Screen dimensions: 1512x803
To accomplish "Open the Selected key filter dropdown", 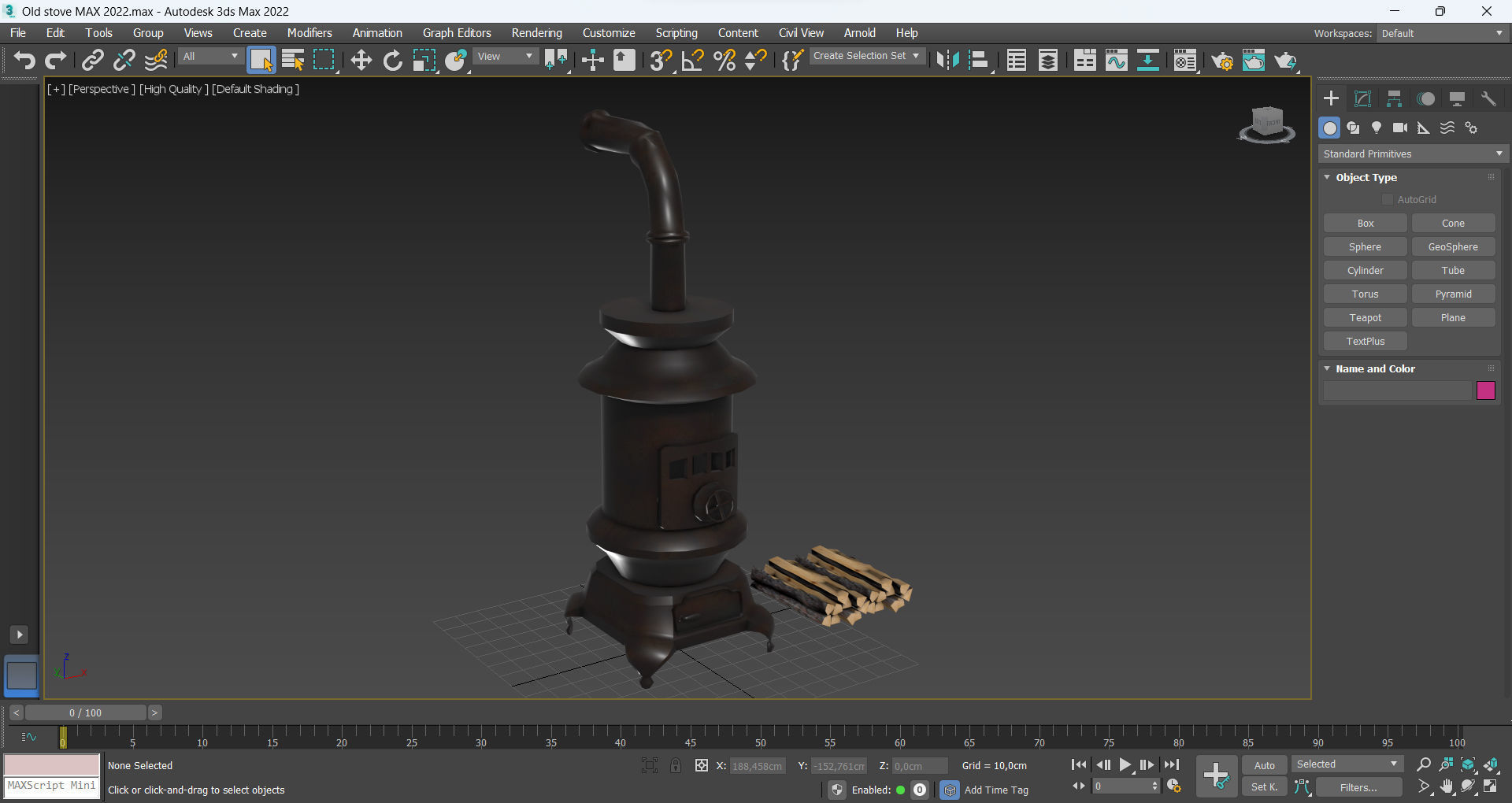I will coord(1347,764).
